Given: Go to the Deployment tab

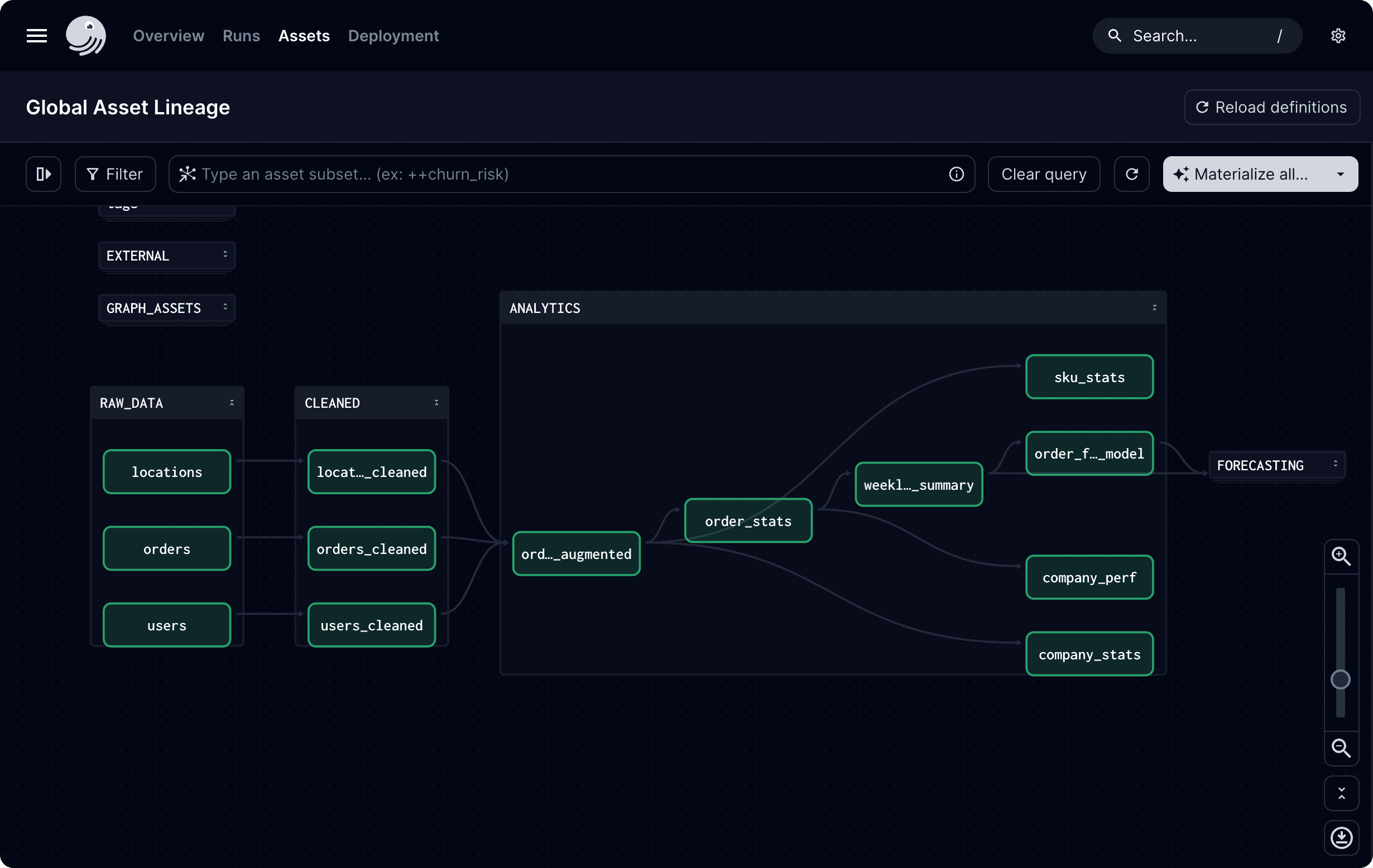Looking at the screenshot, I should point(393,35).
